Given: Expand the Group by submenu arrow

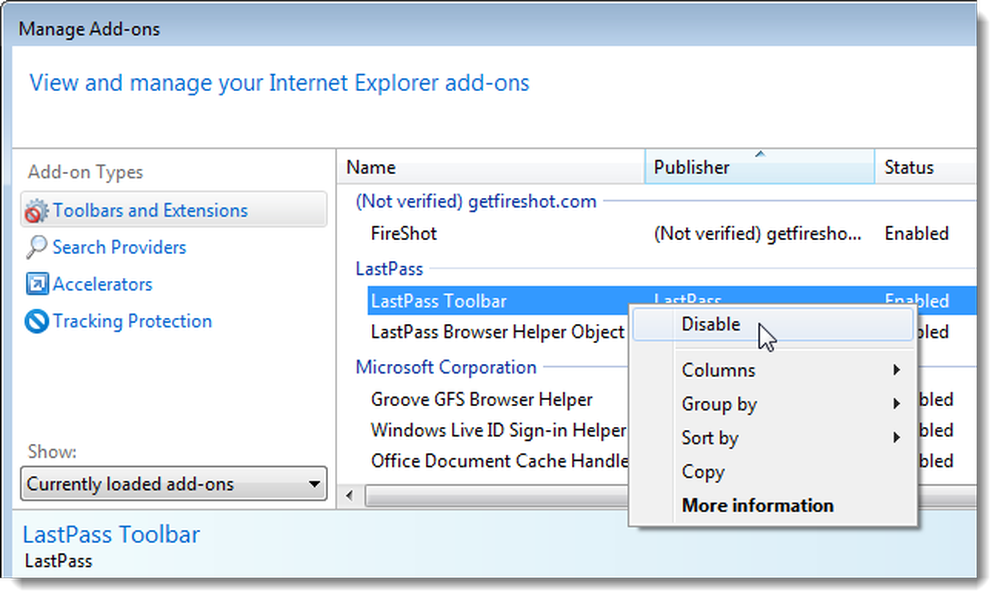Looking at the screenshot, I should 897,404.
